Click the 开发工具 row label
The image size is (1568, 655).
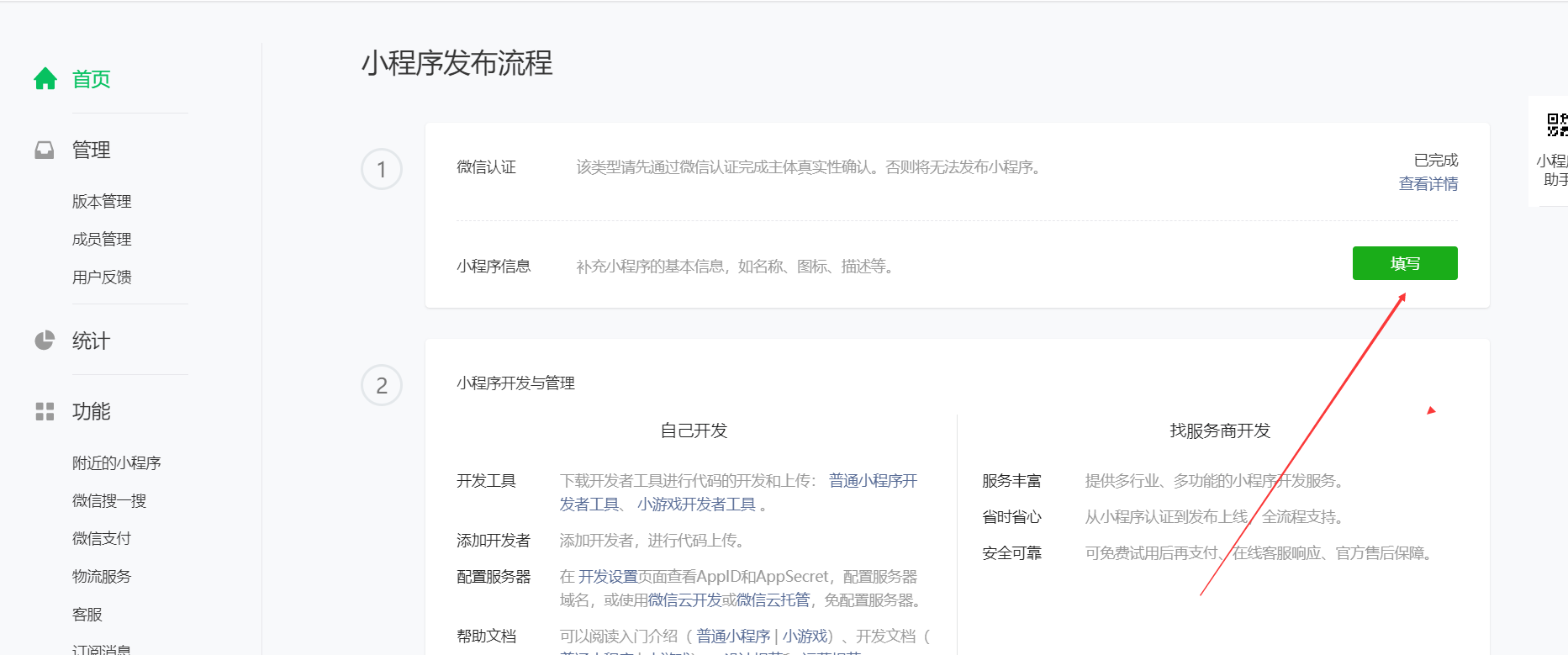[486, 480]
